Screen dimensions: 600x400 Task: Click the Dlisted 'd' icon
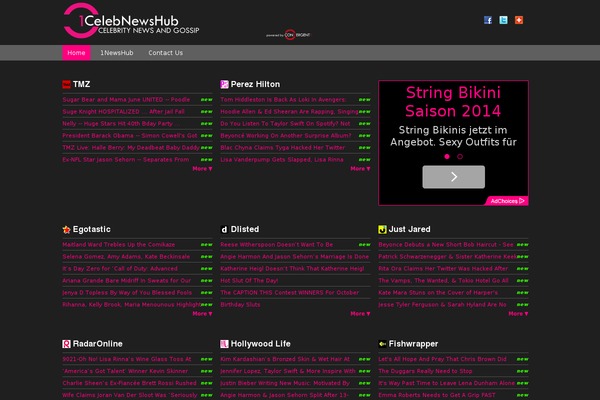click(224, 229)
